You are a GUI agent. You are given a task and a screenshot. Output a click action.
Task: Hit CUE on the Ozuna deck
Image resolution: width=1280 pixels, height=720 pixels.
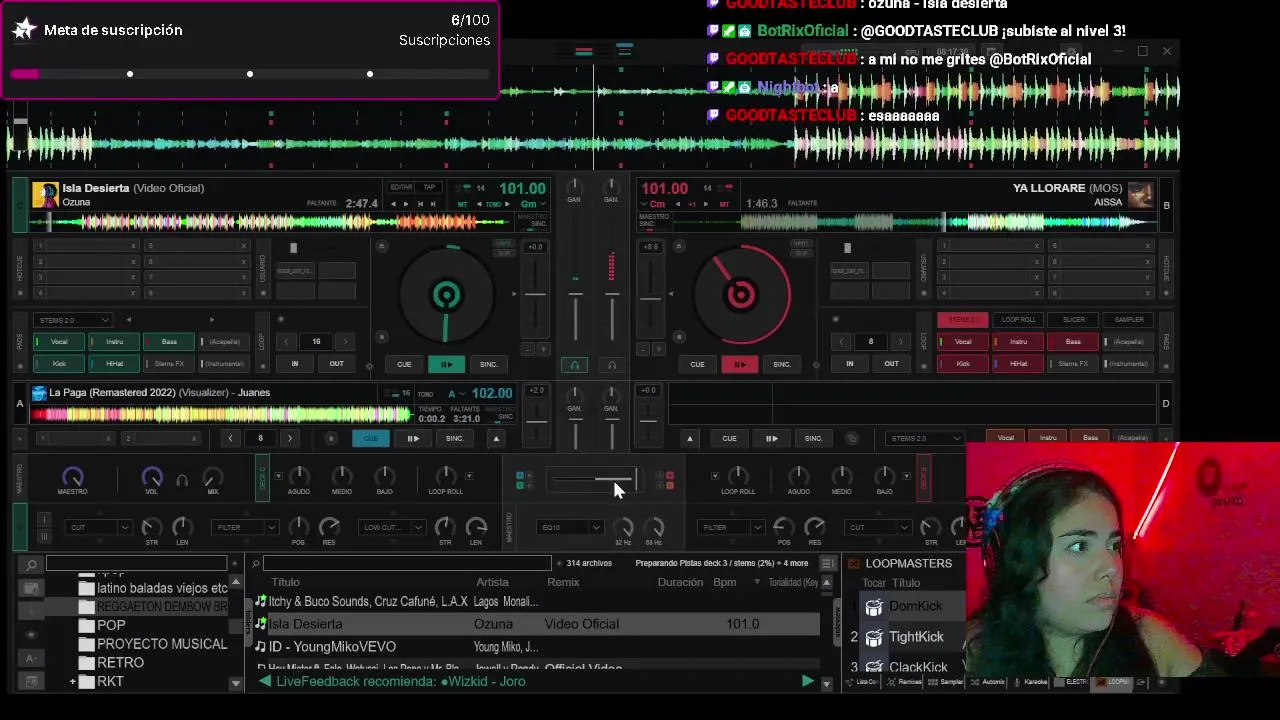(x=404, y=364)
